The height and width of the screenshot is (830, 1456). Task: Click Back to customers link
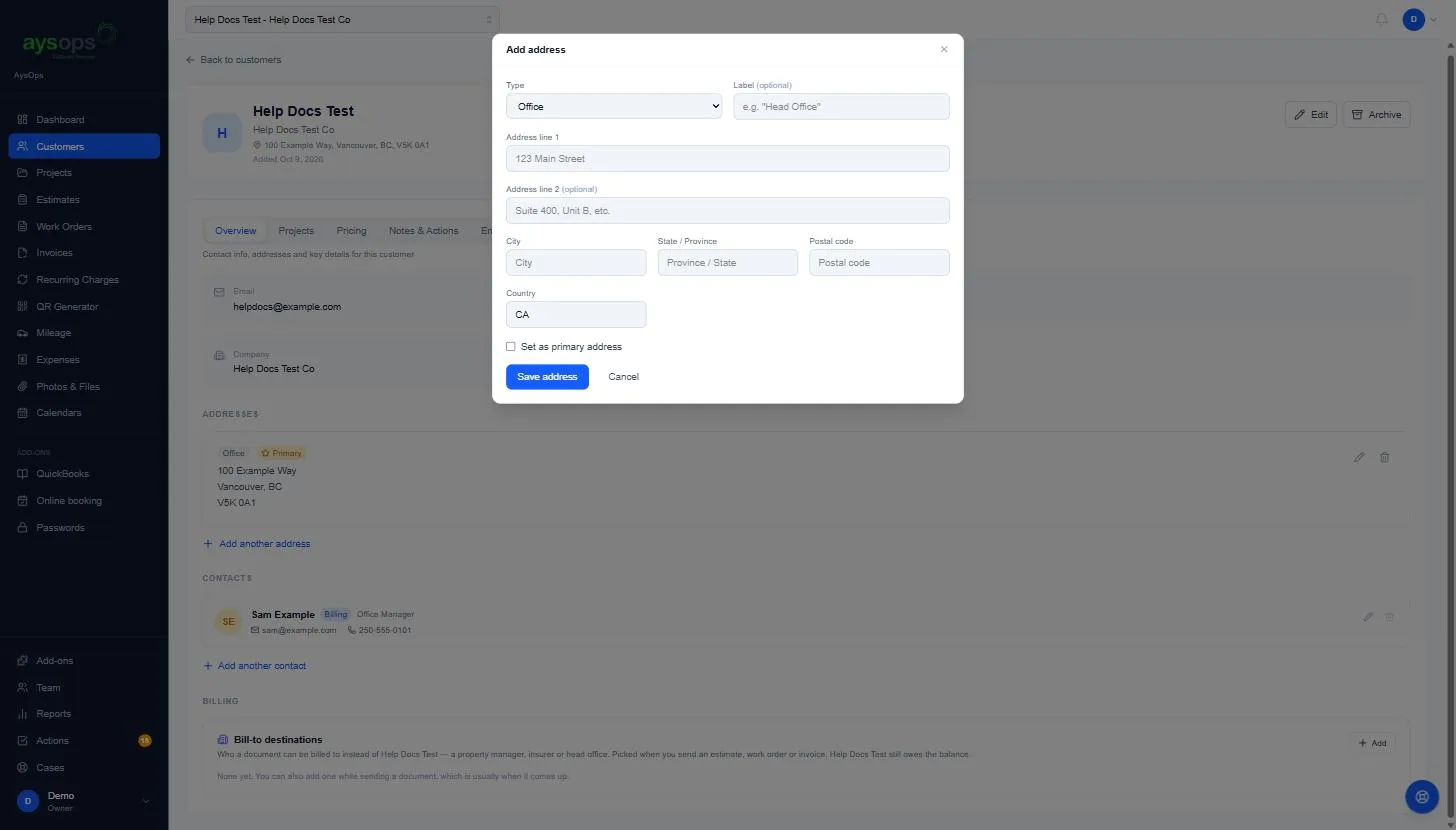234,60
